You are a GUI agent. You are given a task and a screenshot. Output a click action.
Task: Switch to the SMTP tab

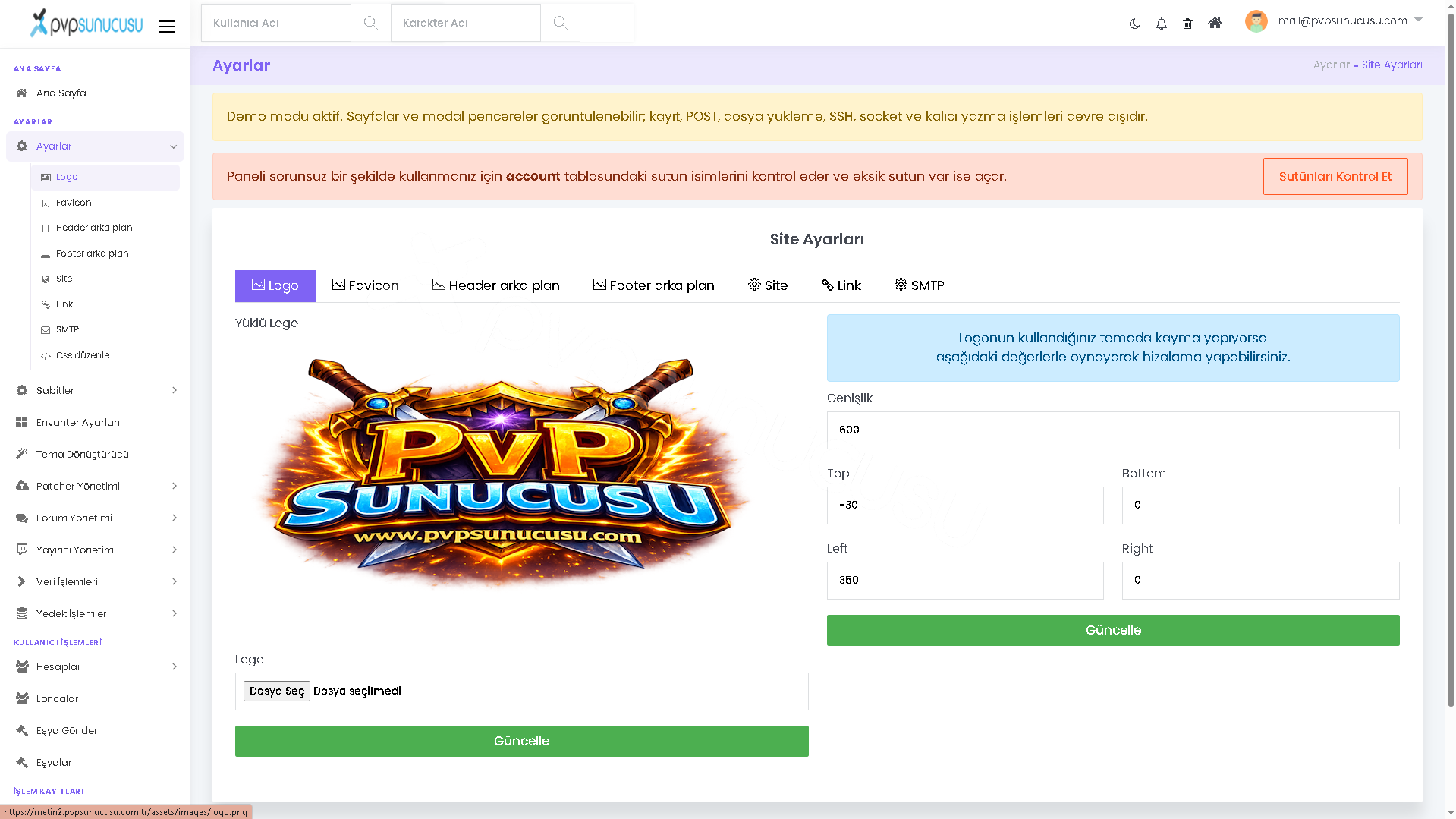click(919, 285)
